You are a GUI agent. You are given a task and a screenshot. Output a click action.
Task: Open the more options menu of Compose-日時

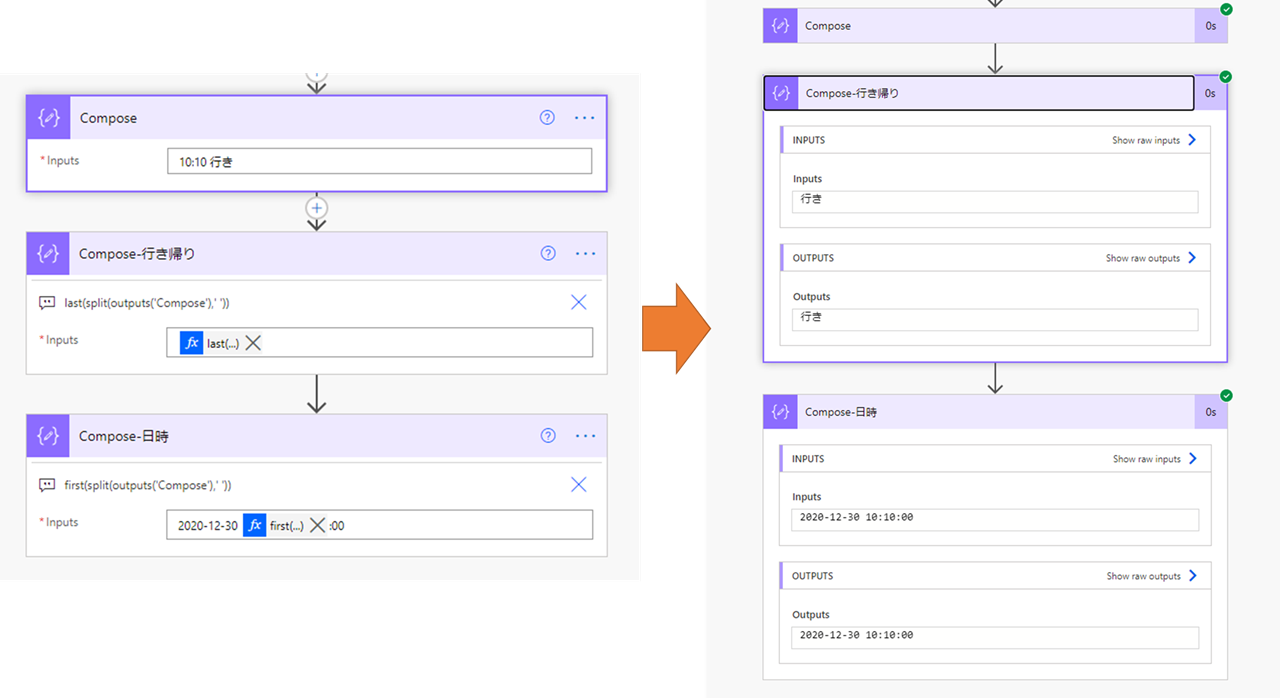585,435
